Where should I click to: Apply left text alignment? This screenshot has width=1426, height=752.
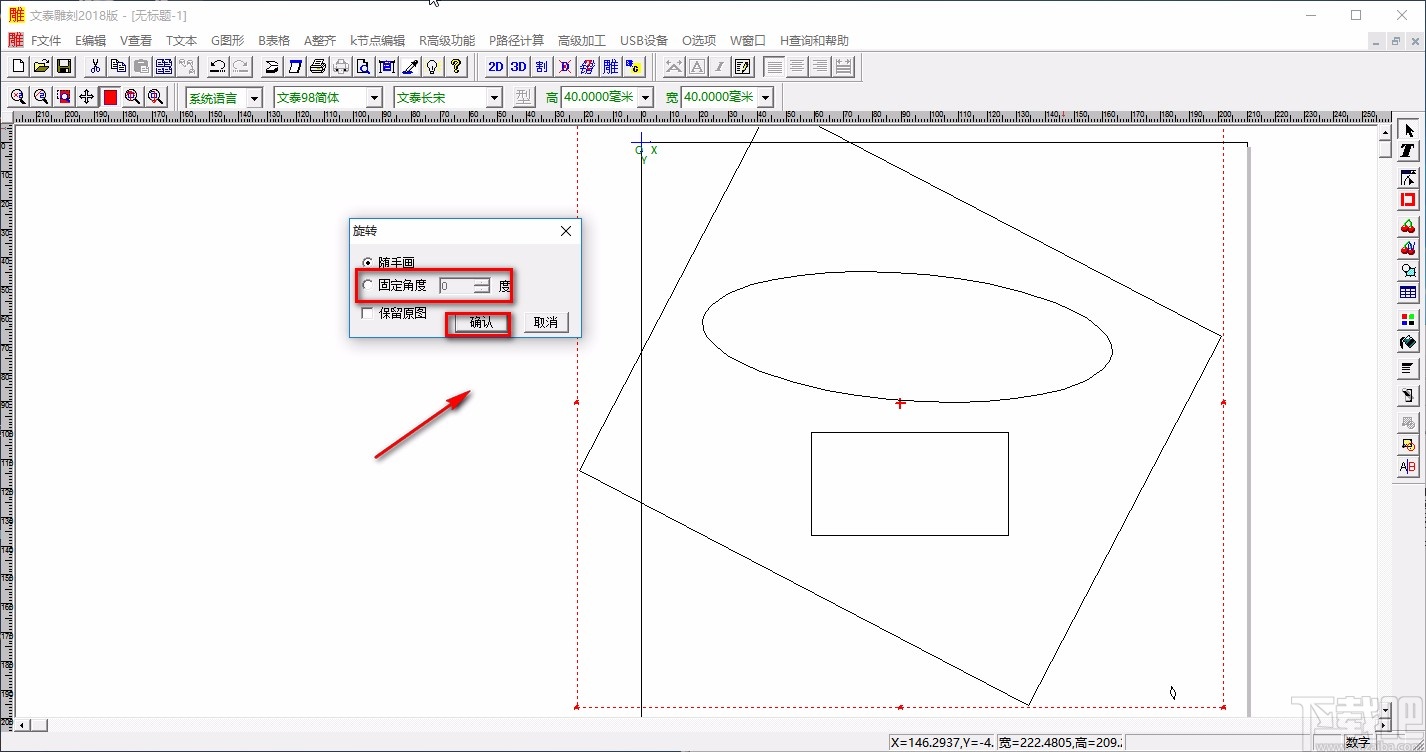point(775,67)
